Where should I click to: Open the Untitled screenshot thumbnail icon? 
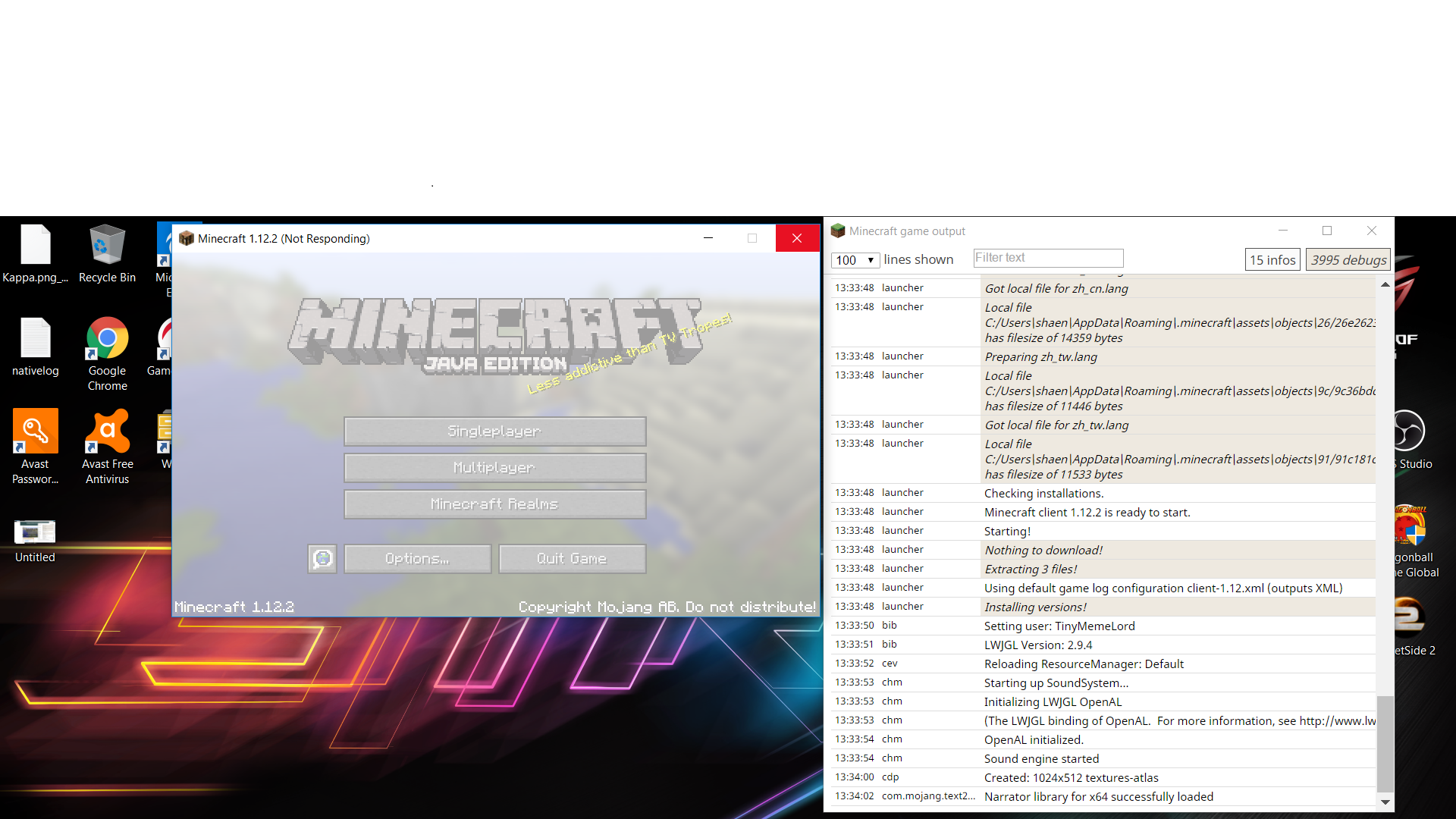(35, 540)
